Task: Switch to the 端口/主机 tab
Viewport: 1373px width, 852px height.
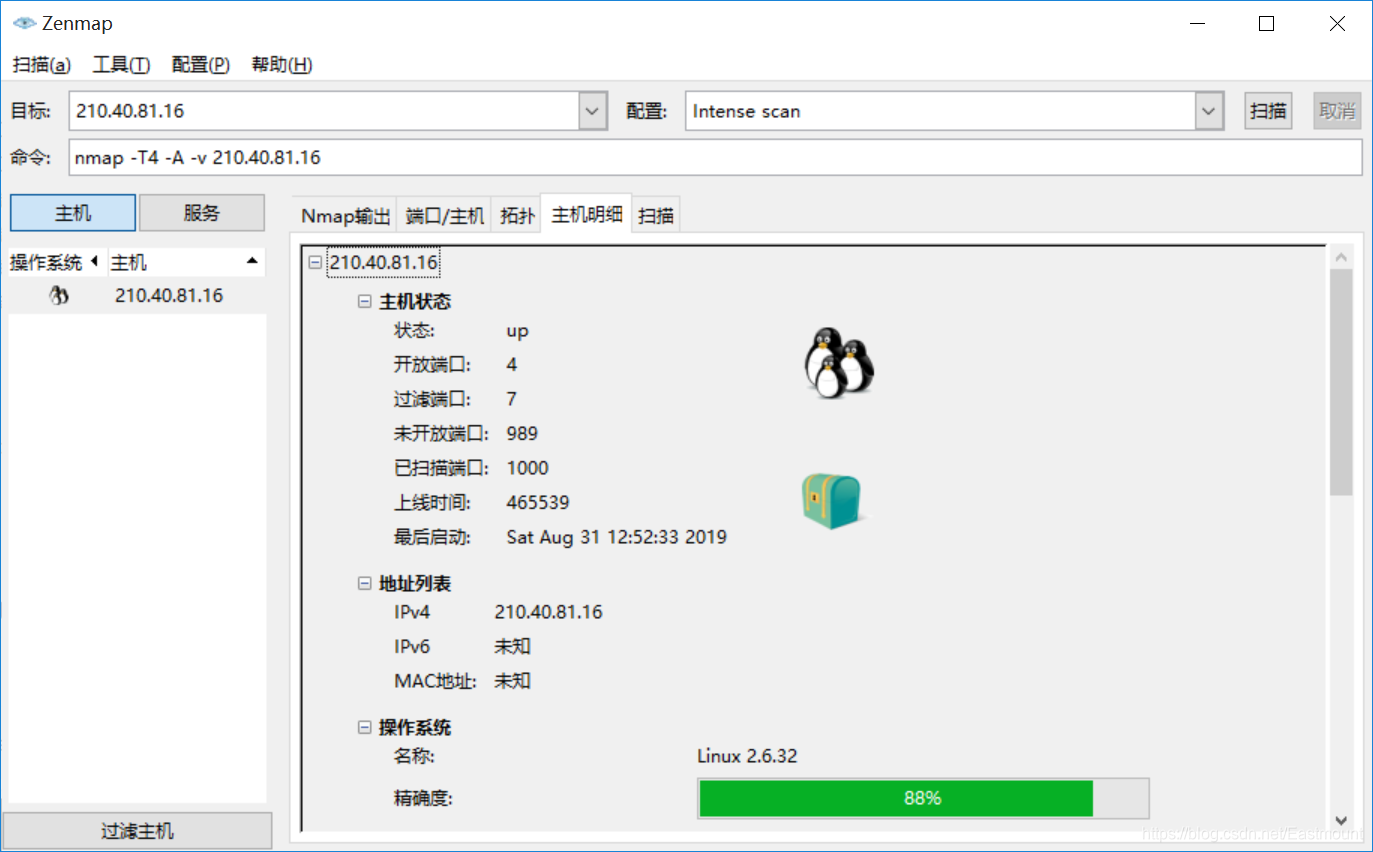Action: (445, 216)
